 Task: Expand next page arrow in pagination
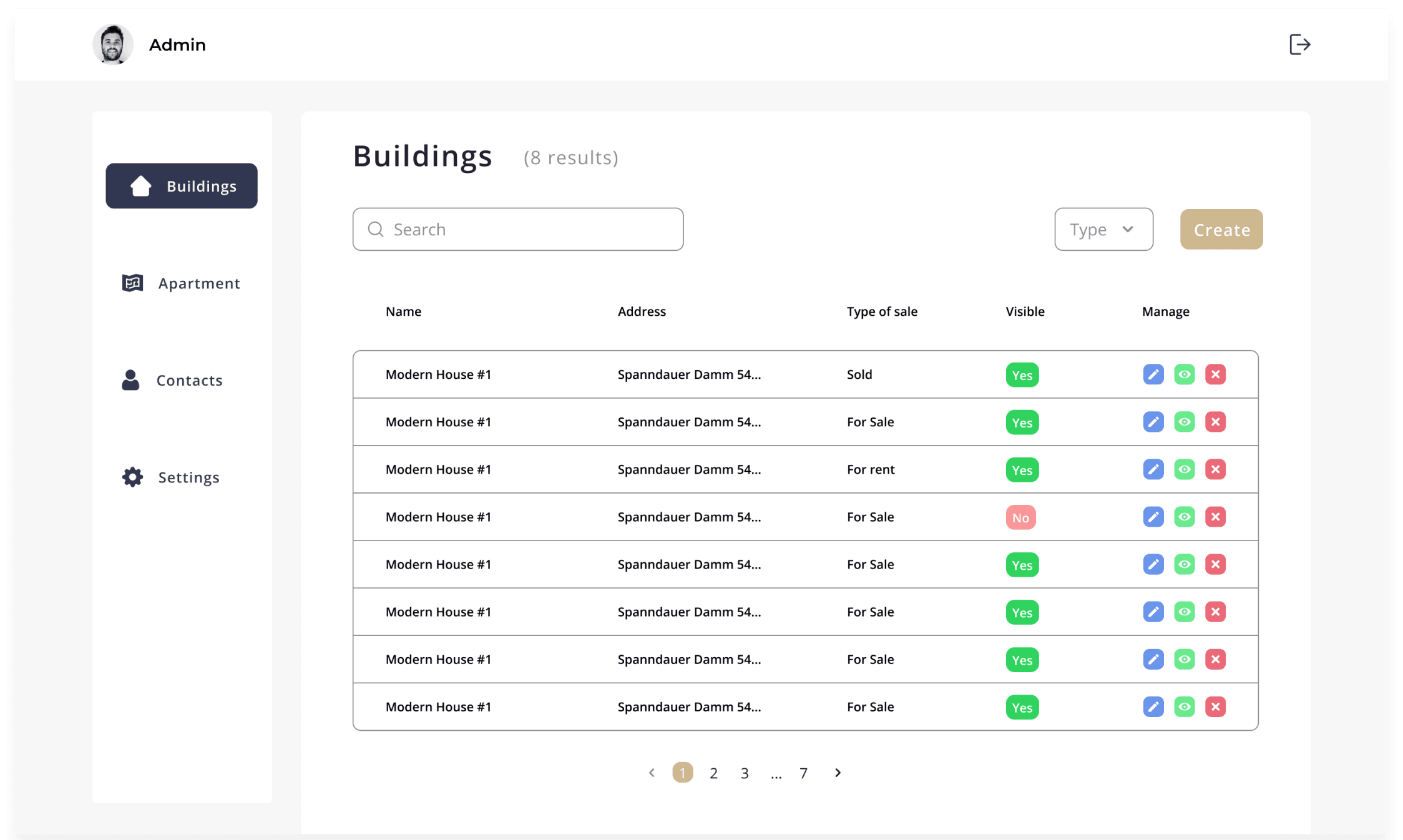838,772
